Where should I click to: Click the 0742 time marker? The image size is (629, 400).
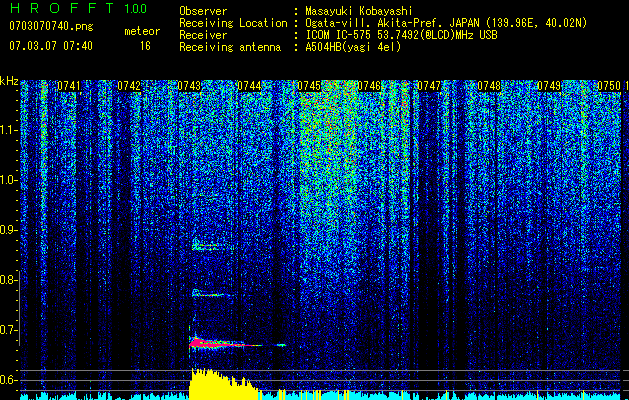click(129, 86)
